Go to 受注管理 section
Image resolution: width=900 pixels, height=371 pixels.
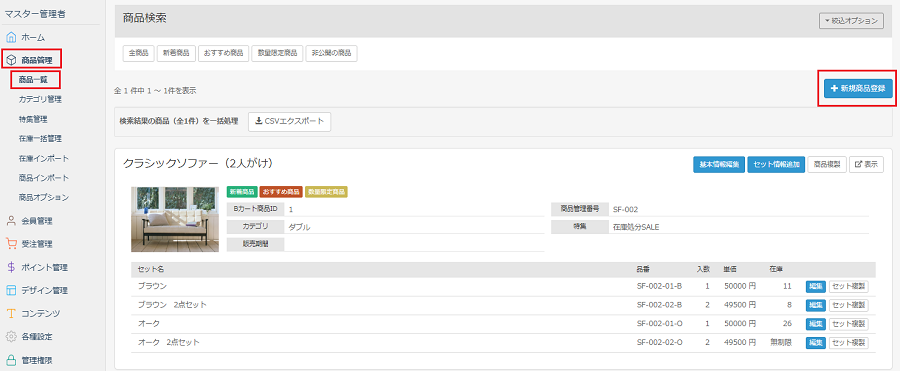(x=37, y=244)
